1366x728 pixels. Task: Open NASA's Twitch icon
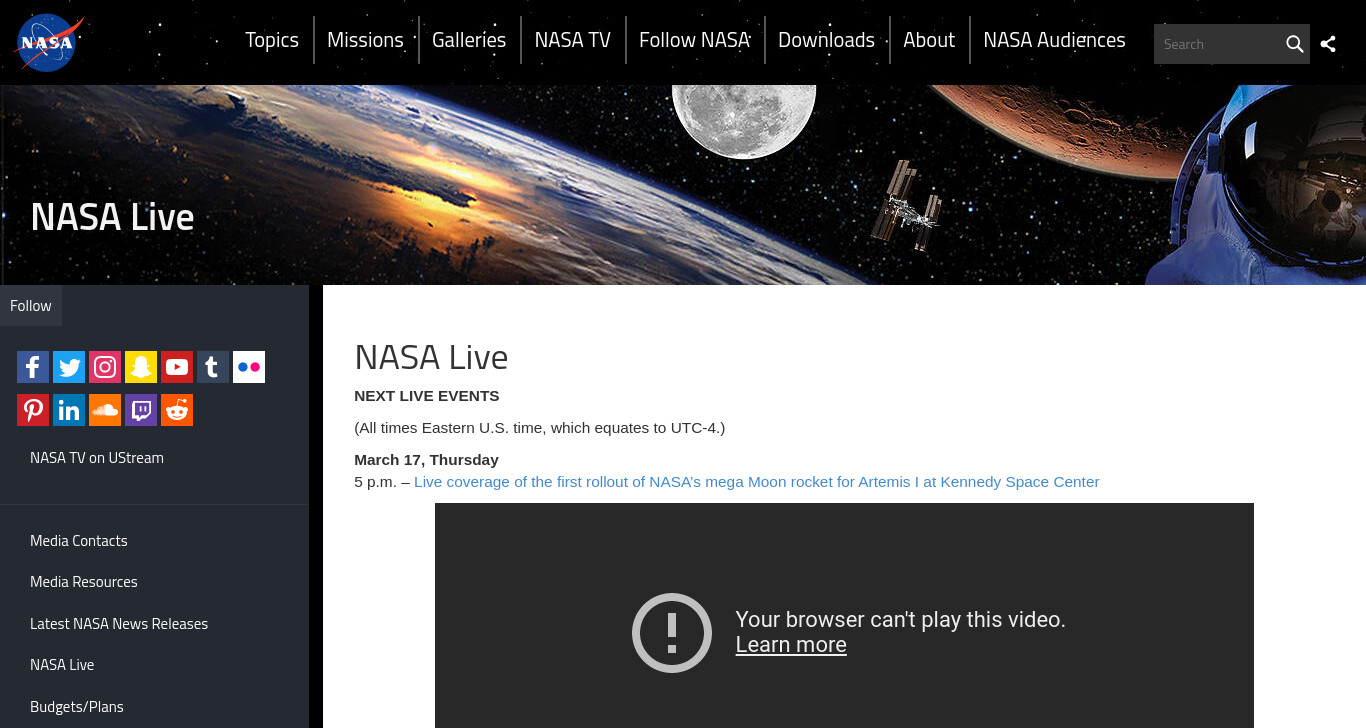tap(141, 410)
